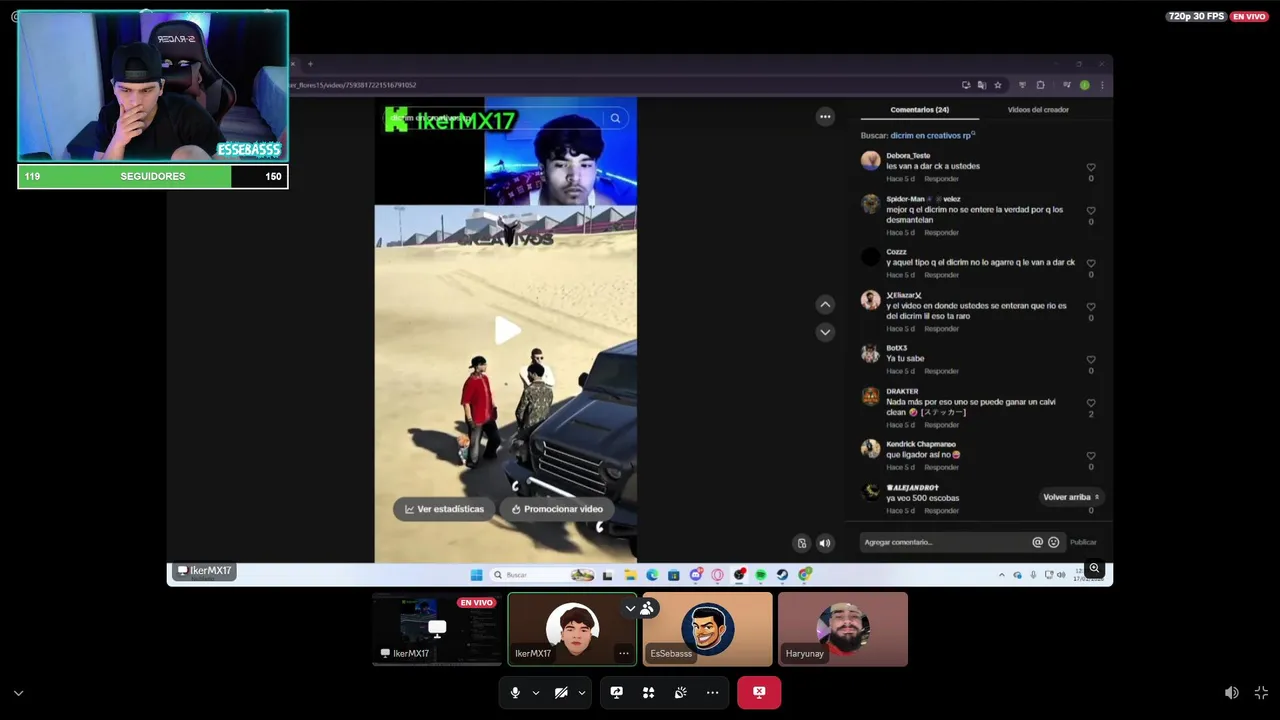Adjust stream volume speaker icon
Screen dimensions: 1280x720
[x=1232, y=692]
